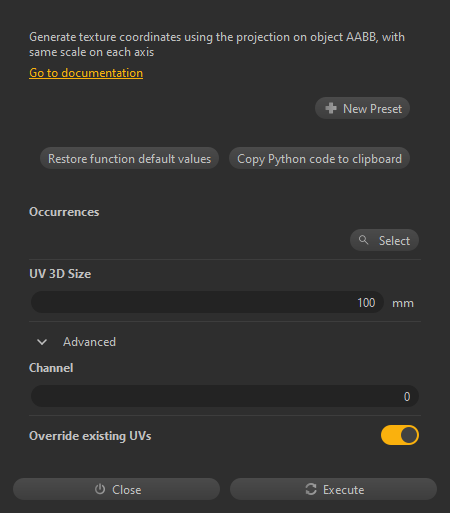Open the Go to documentation link
This screenshot has width=450, height=513.
86,73
